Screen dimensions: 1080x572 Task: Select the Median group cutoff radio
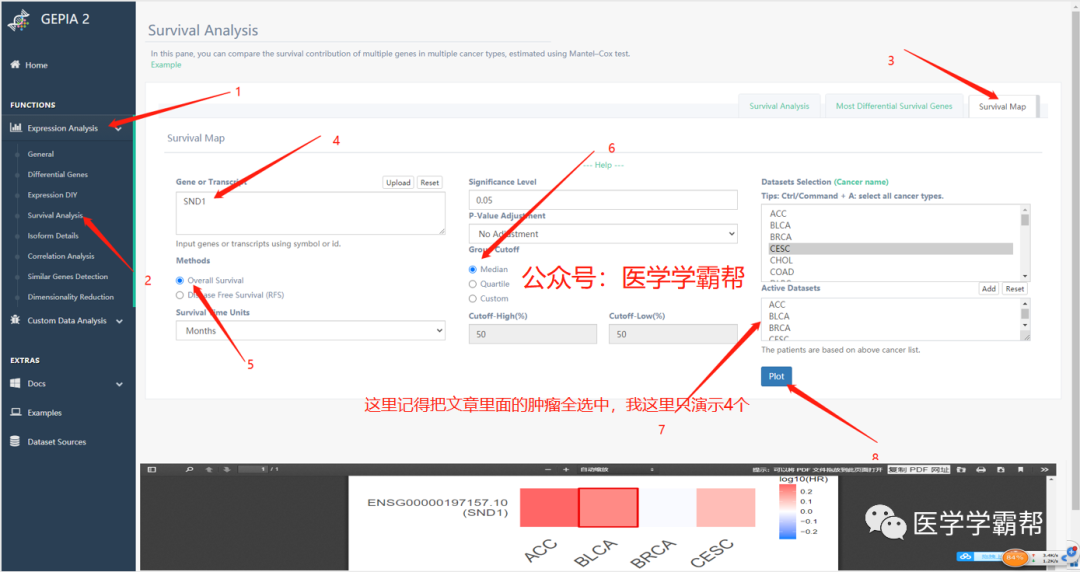coord(472,269)
